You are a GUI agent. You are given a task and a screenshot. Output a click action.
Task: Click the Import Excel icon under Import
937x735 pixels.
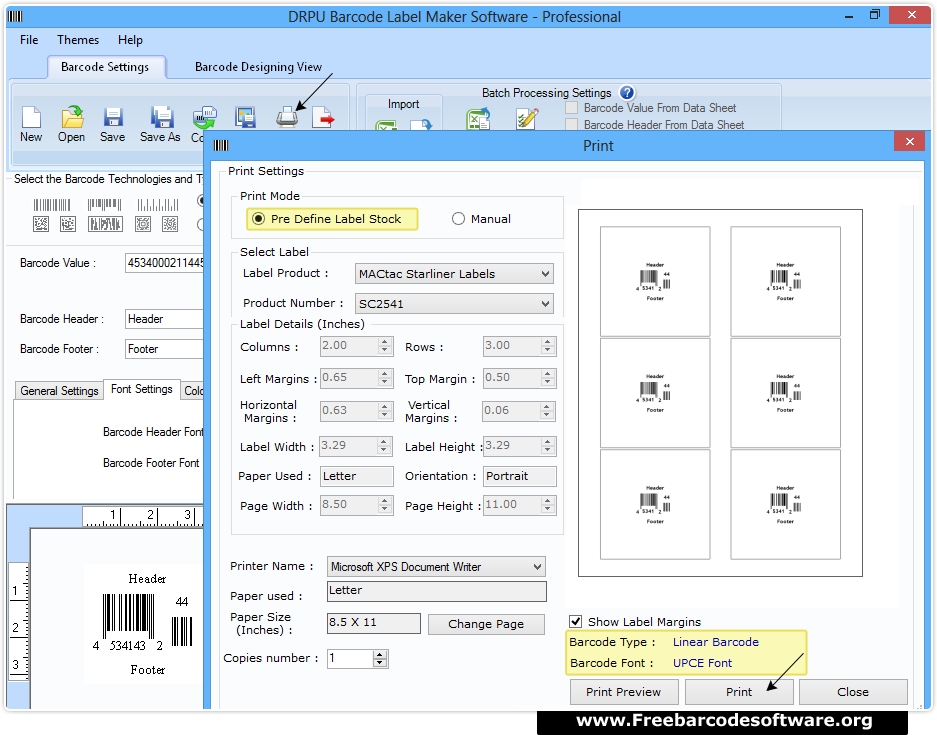pyautogui.click(x=386, y=125)
